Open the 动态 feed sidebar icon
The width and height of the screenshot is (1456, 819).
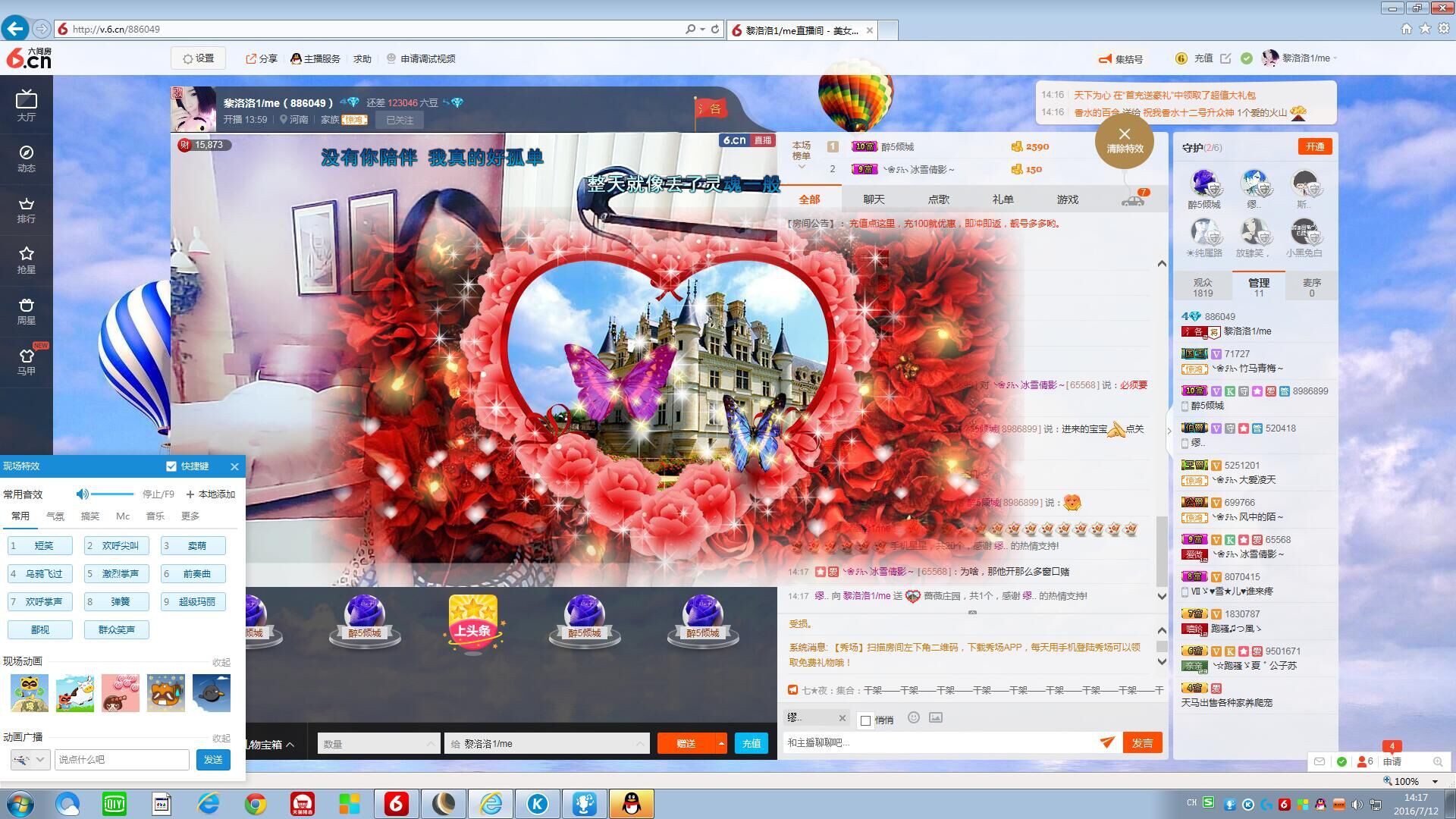[27, 158]
